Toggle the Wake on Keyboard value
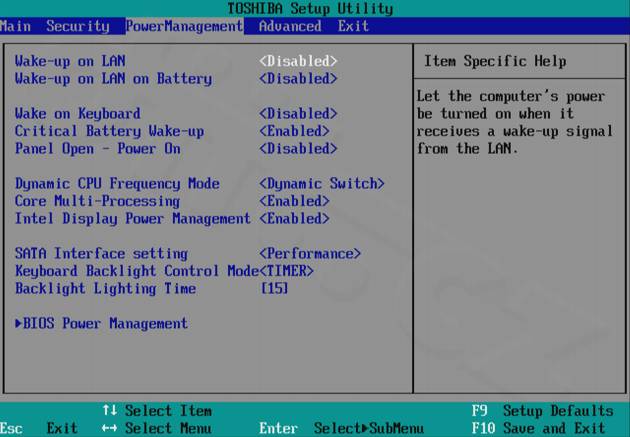 click(x=298, y=114)
